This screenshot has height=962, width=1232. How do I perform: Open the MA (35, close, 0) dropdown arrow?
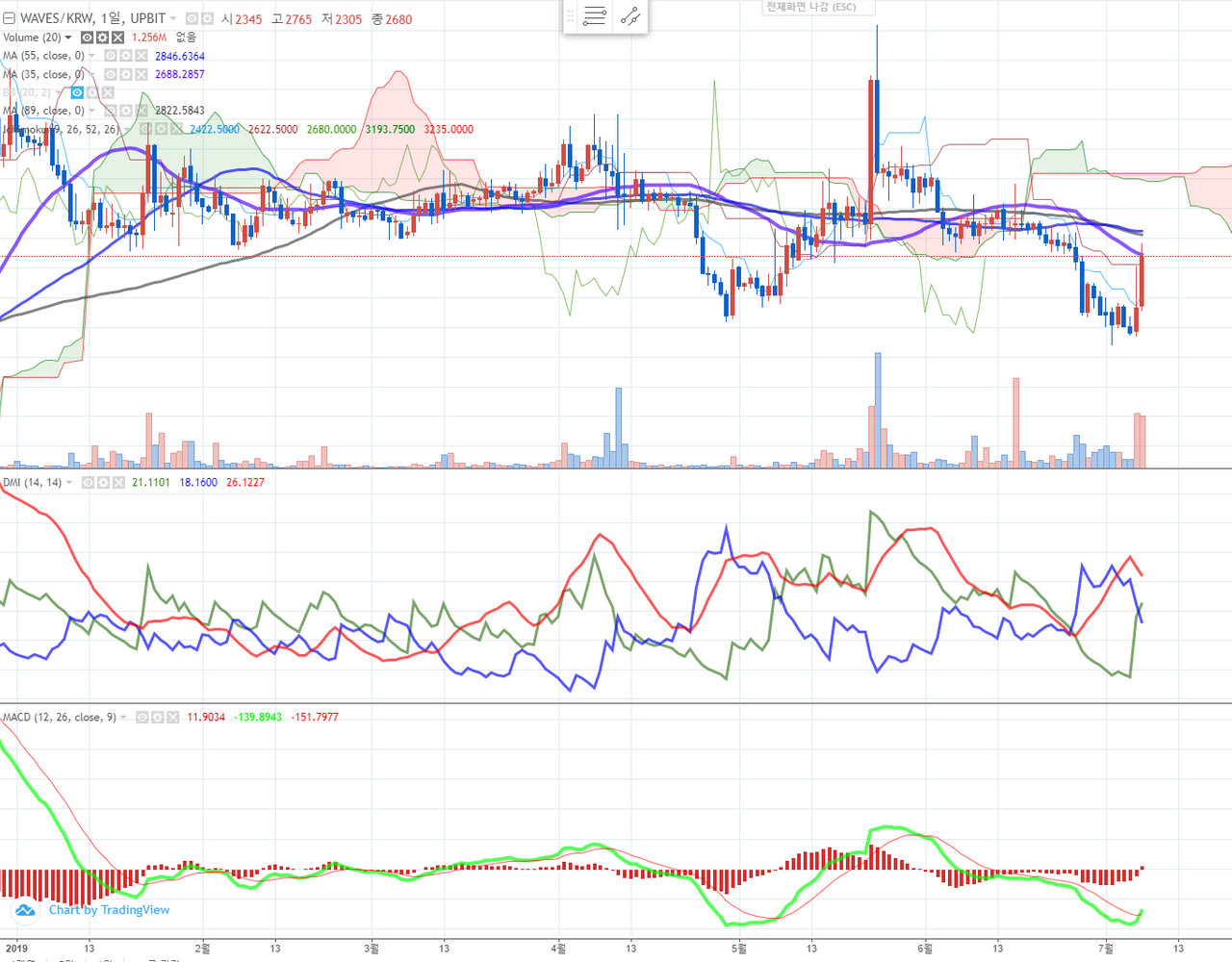(91, 74)
